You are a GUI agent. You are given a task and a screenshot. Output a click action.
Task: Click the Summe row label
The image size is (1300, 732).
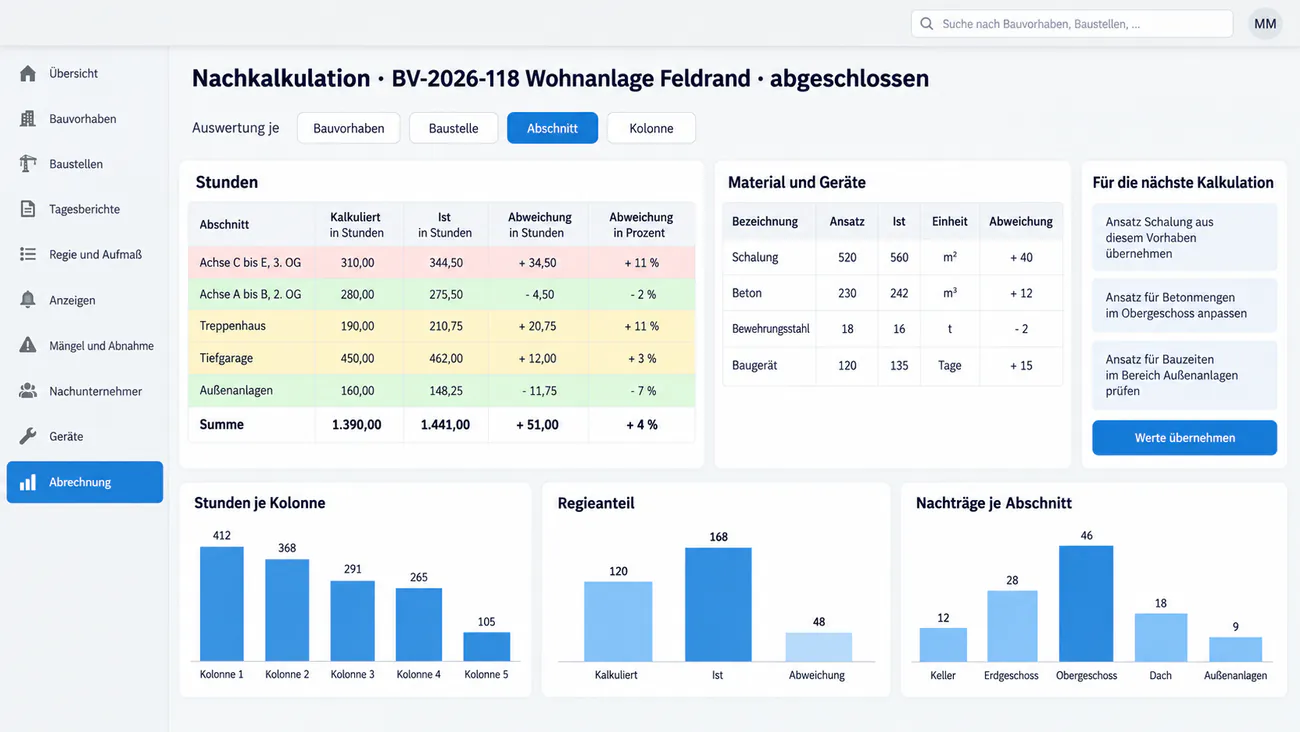click(x=221, y=425)
